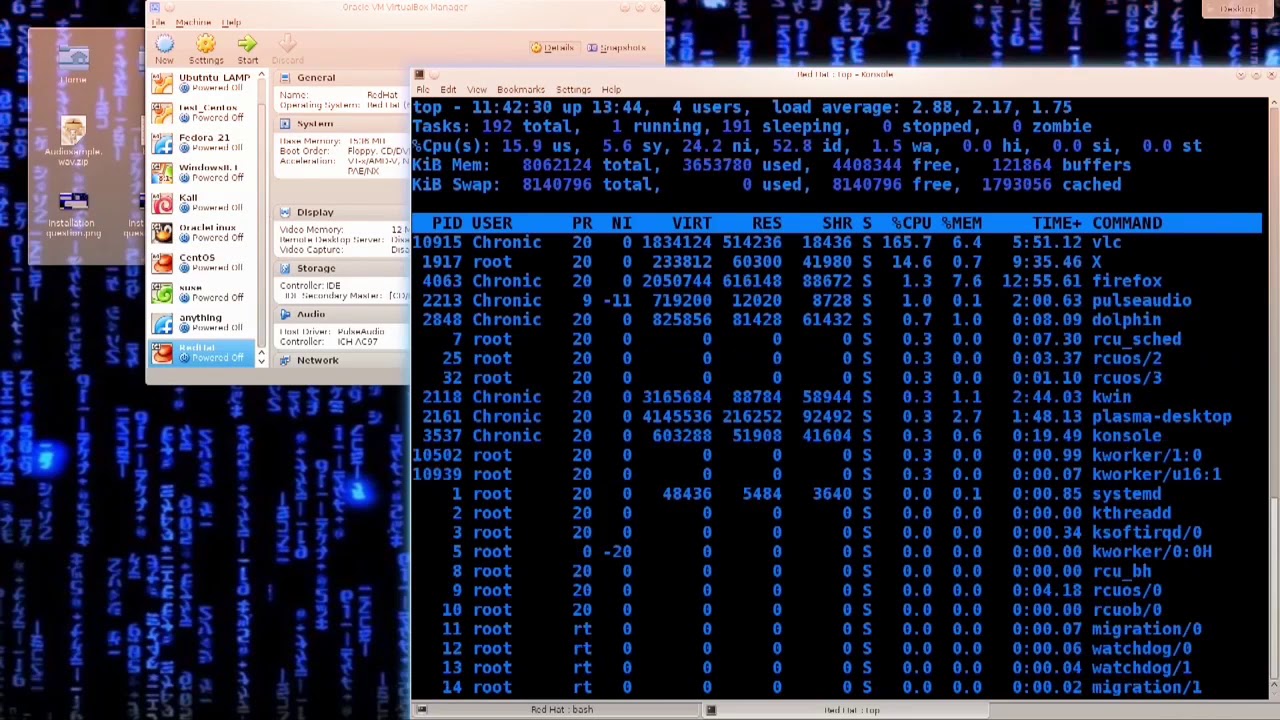Click the Audio section speaker icon

(285, 314)
